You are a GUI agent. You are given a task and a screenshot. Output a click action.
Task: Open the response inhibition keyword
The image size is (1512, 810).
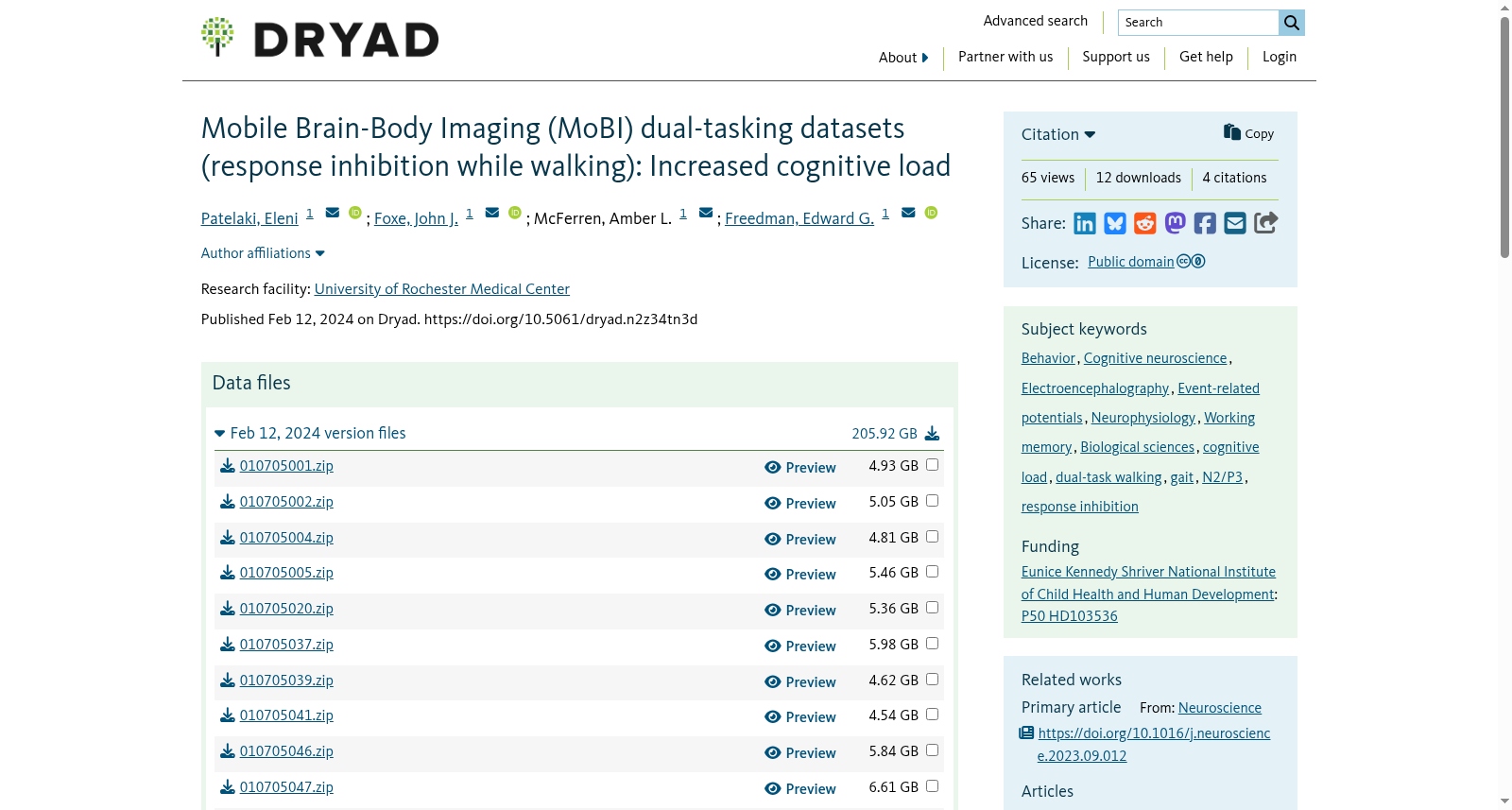[1080, 507]
